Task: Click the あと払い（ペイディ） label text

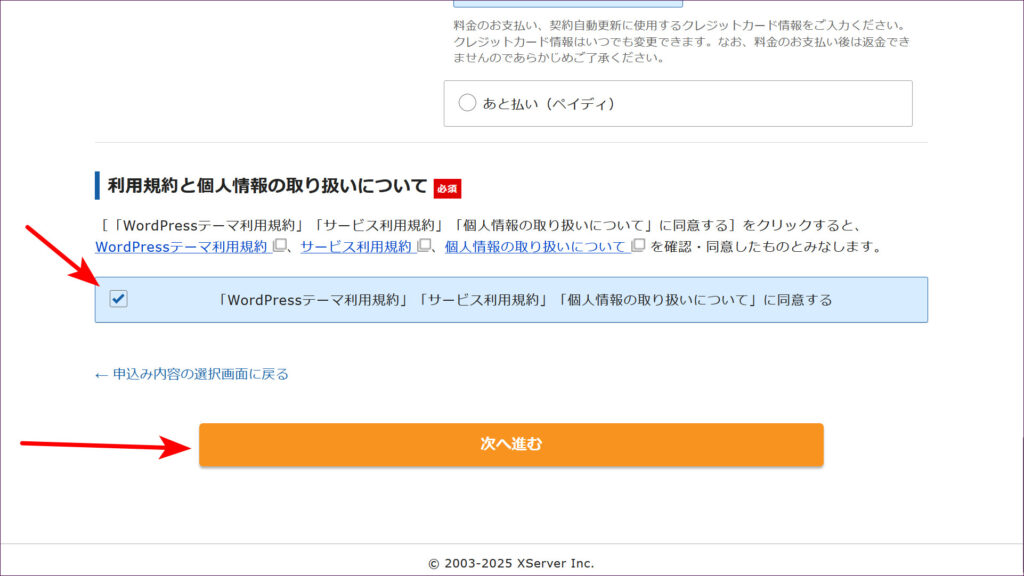Action: (x=548, y=103)
